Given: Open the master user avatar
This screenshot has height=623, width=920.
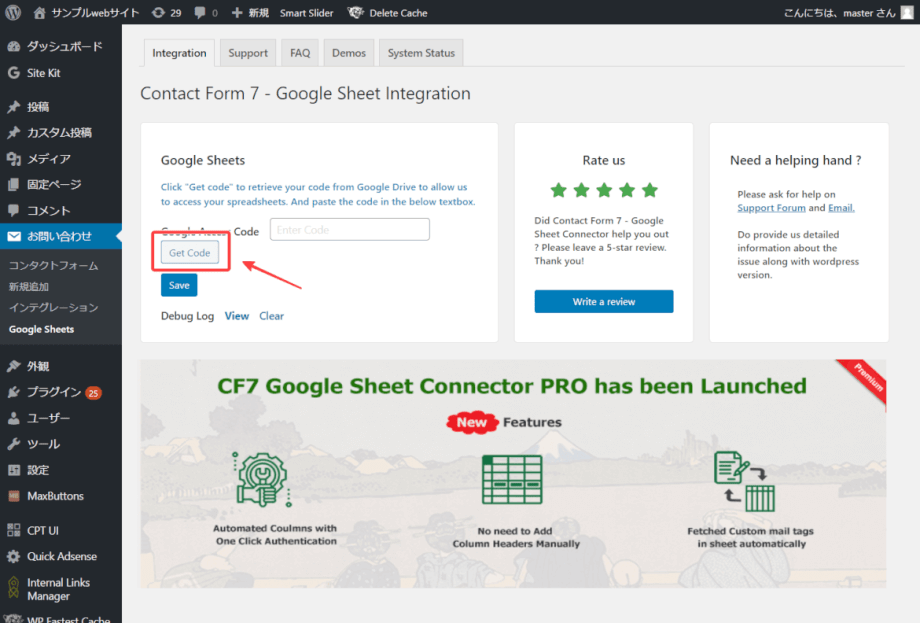Looking at the screenshot, I should click(907, 12).
